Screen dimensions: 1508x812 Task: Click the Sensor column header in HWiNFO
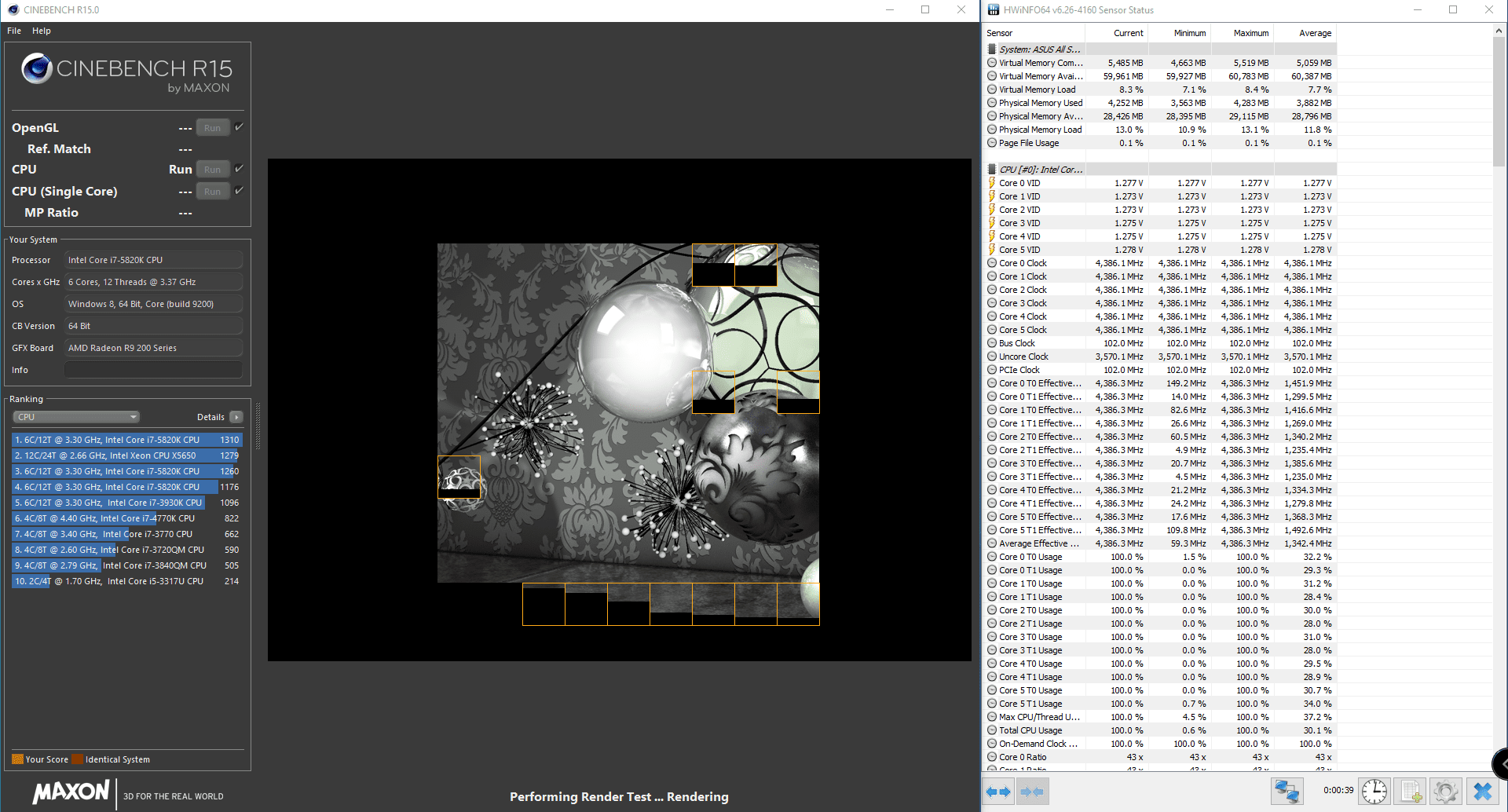tap(1034, 33)
